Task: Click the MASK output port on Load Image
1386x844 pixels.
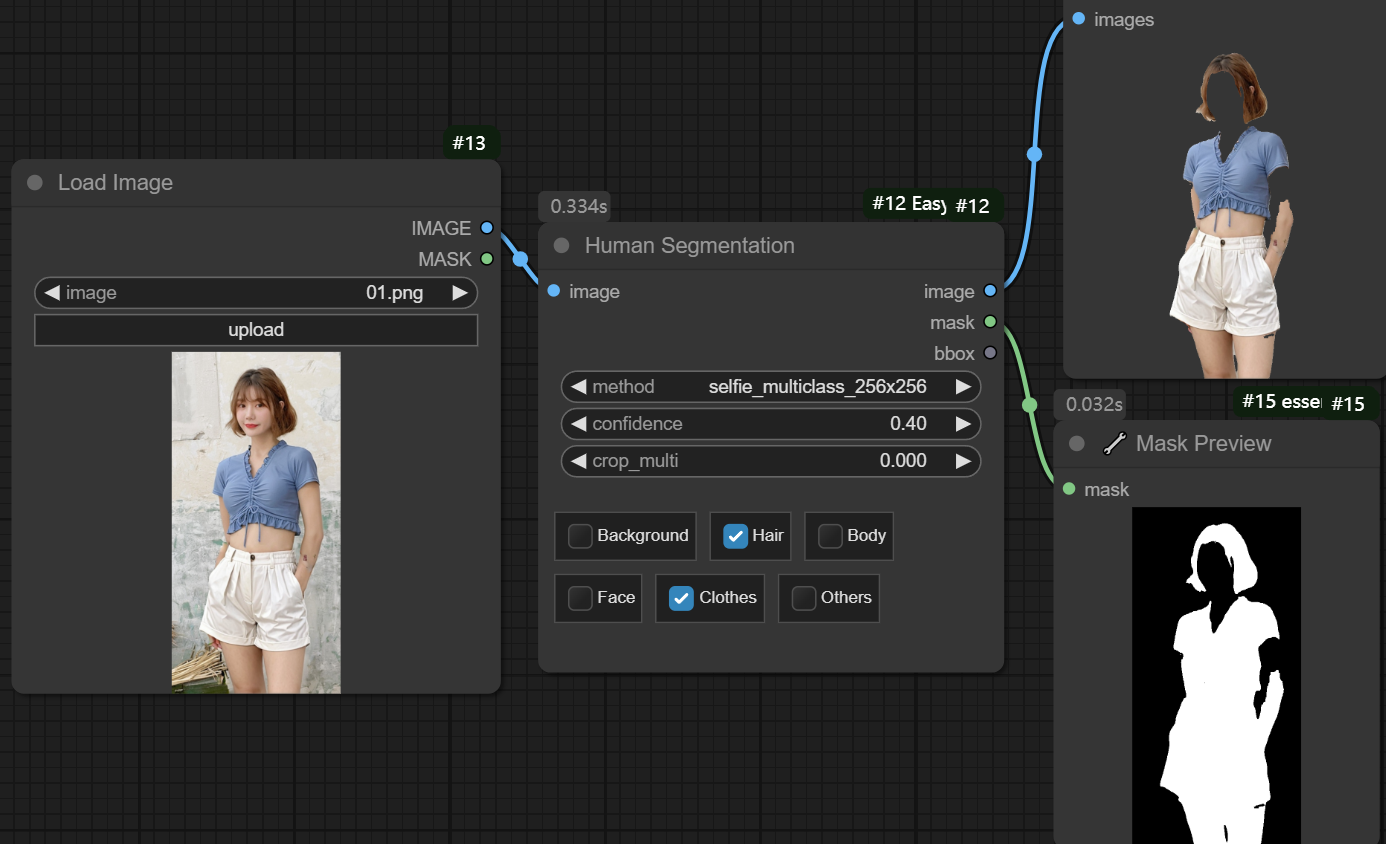Action: [x=487, y=259]
